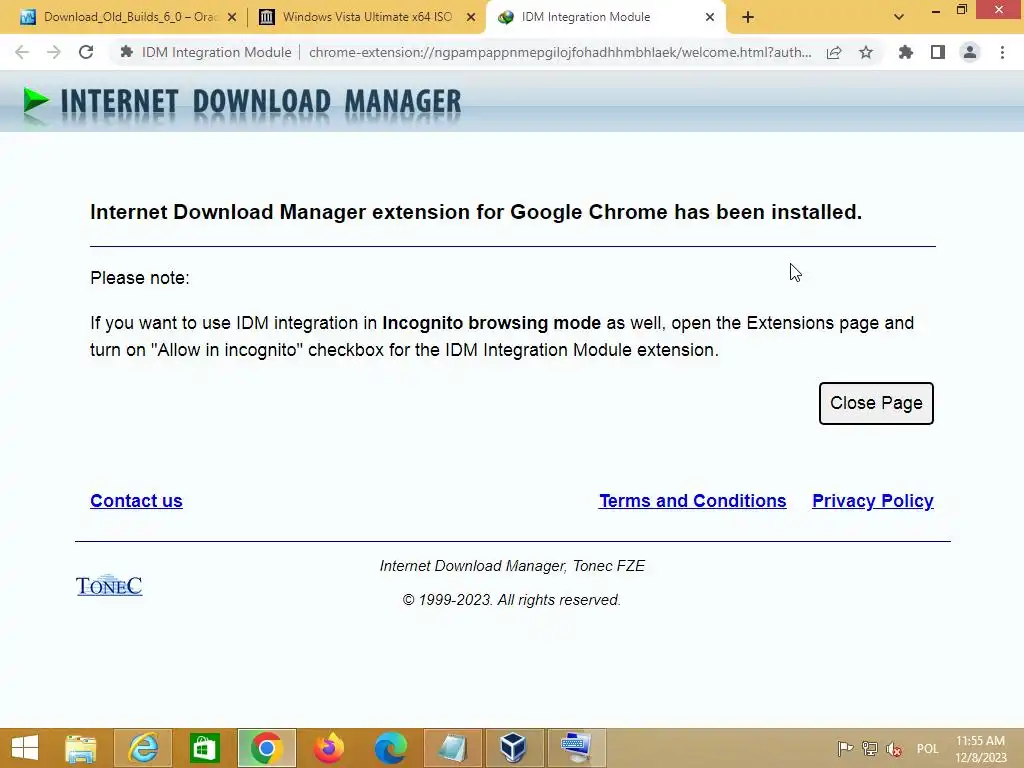
Task: Open the network tray icon
Action: (870, 748)
